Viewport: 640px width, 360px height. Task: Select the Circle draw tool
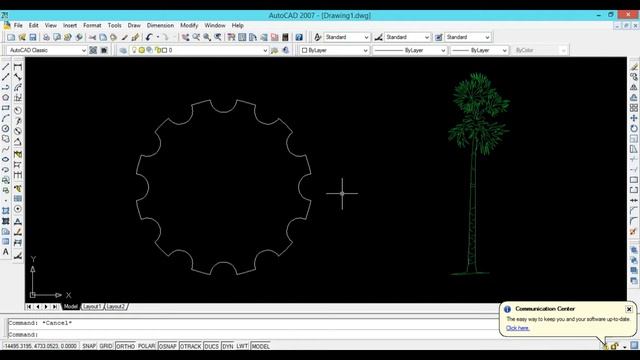[x=6, y=128]
